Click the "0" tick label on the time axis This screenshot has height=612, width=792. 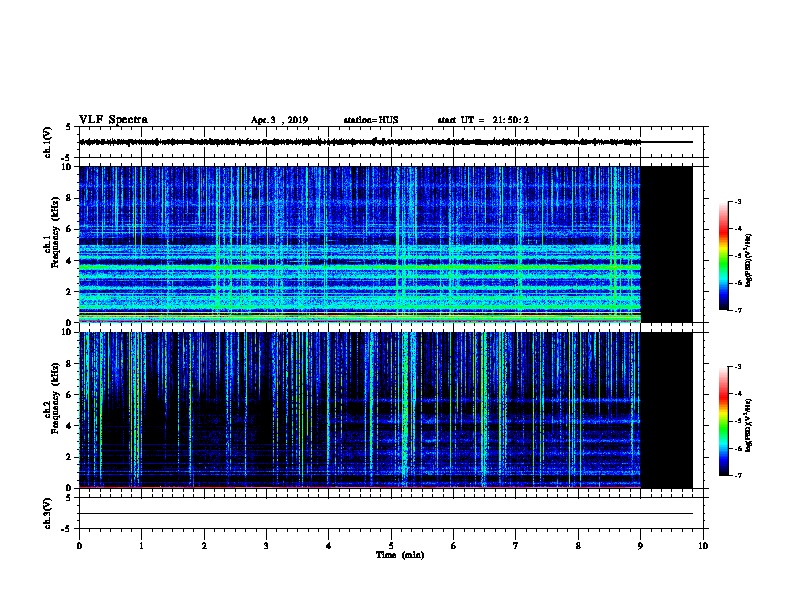click(79, 546)
